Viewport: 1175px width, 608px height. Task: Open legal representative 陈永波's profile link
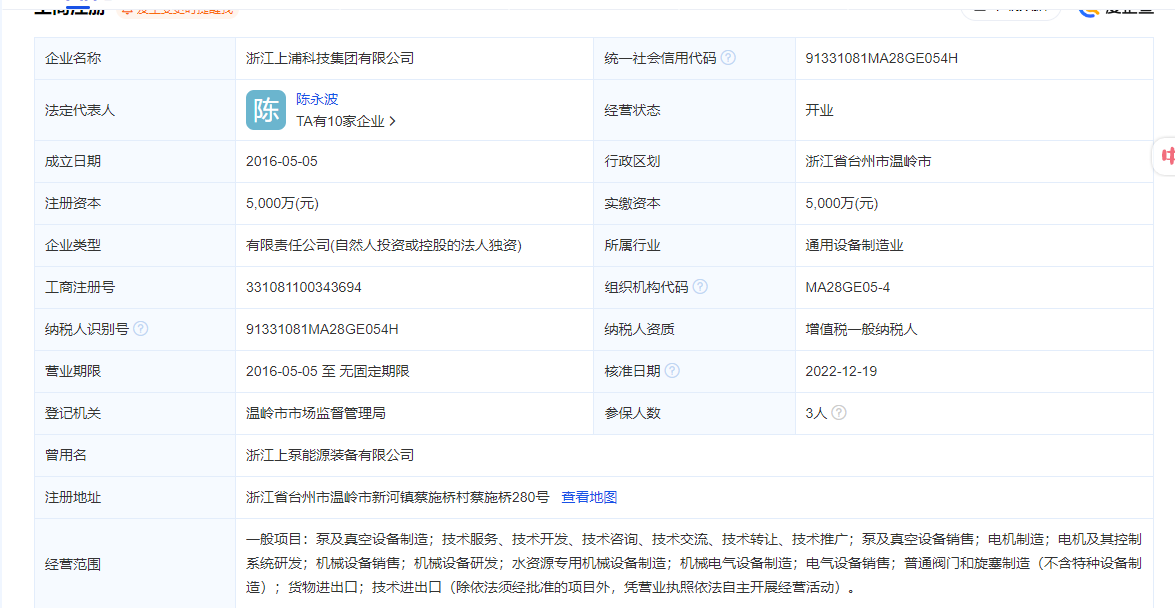[x=317, y=99]
